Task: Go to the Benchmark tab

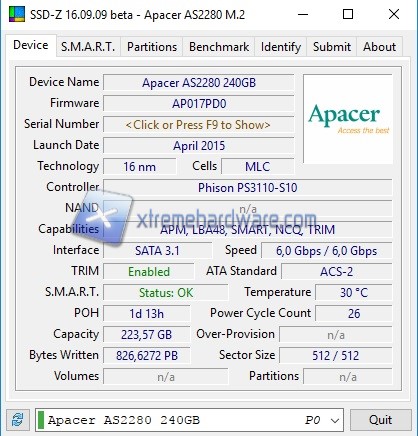Action: click(x=219, y=47)
